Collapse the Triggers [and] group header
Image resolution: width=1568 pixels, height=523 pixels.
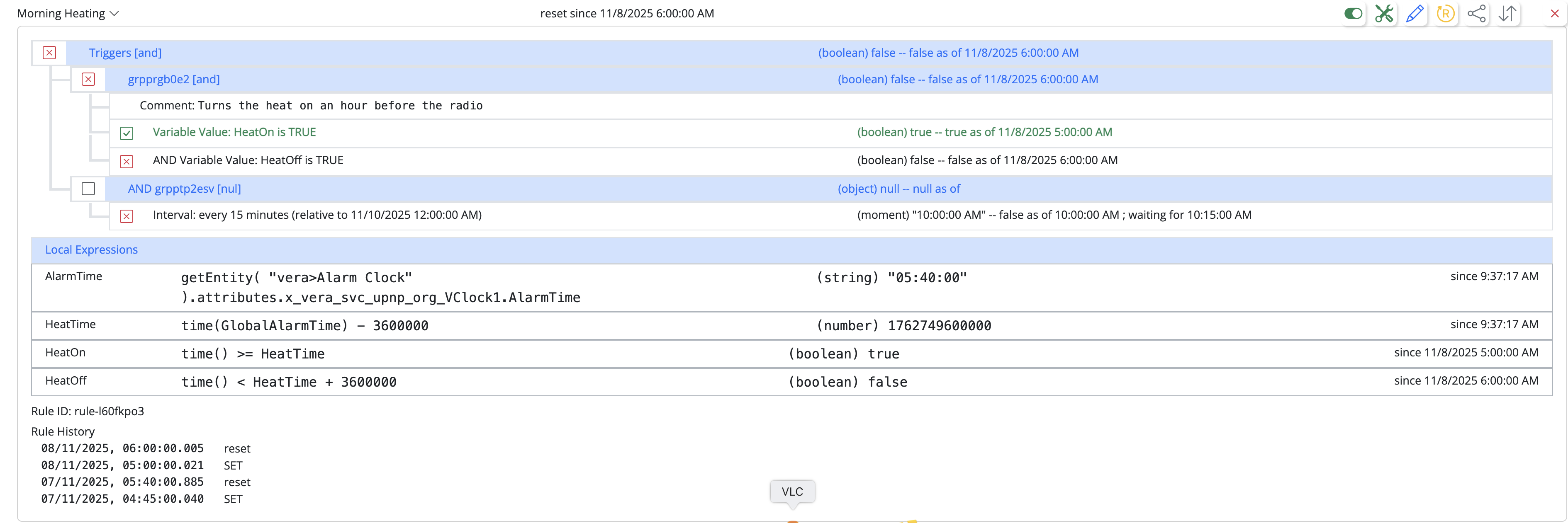click(125, 53)
